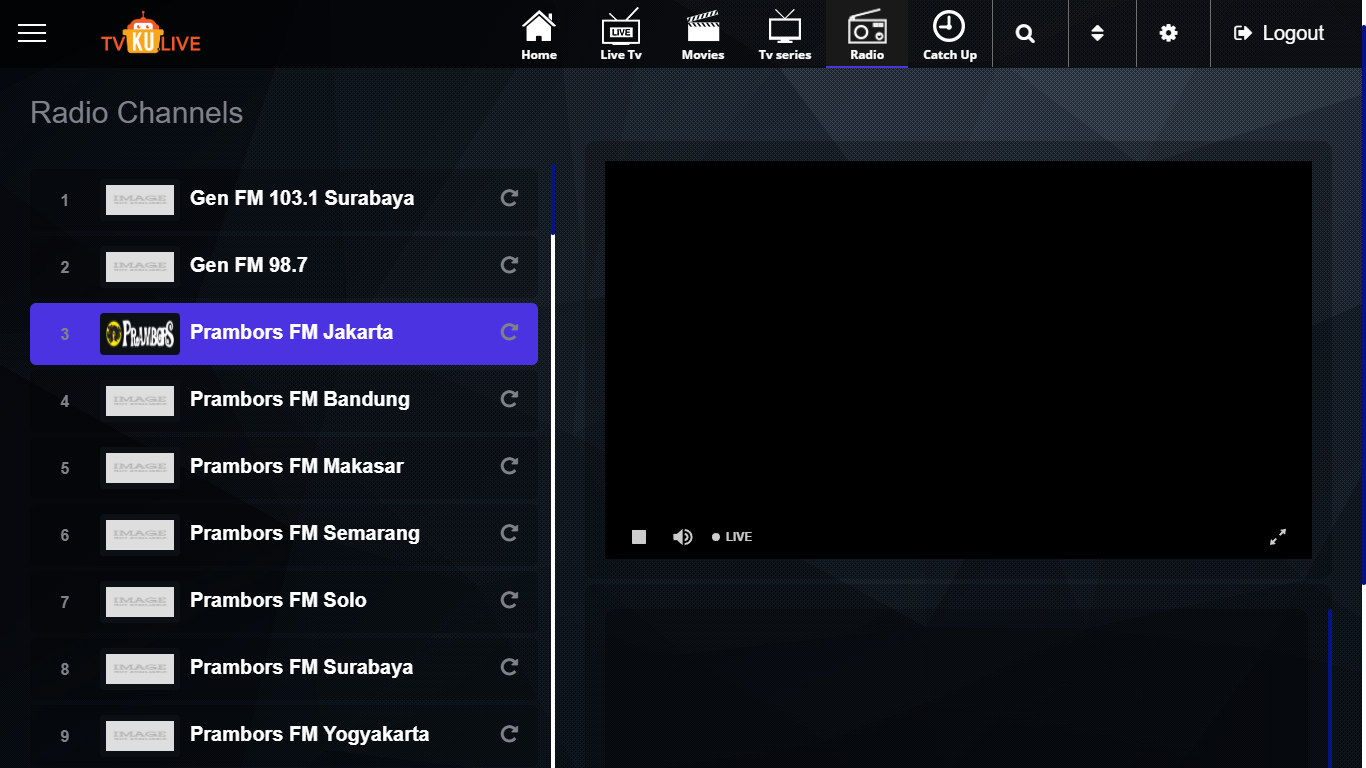The height and width of the screenshot is (768, 1366).
Task: Click Prambors FM Yogyakarta placeholder image
Action: click(140, 736)
